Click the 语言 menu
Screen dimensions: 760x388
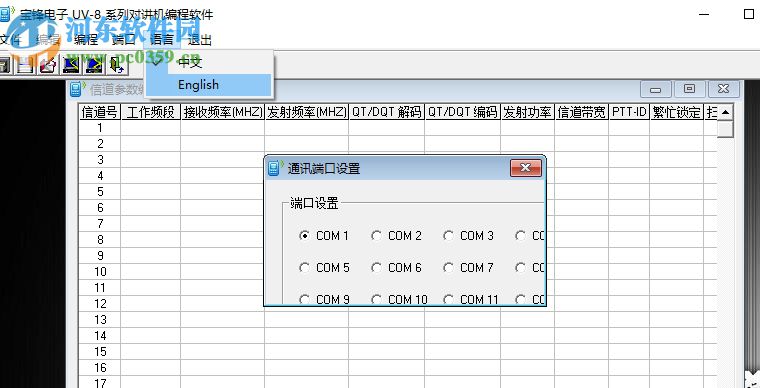coord(162,40)
